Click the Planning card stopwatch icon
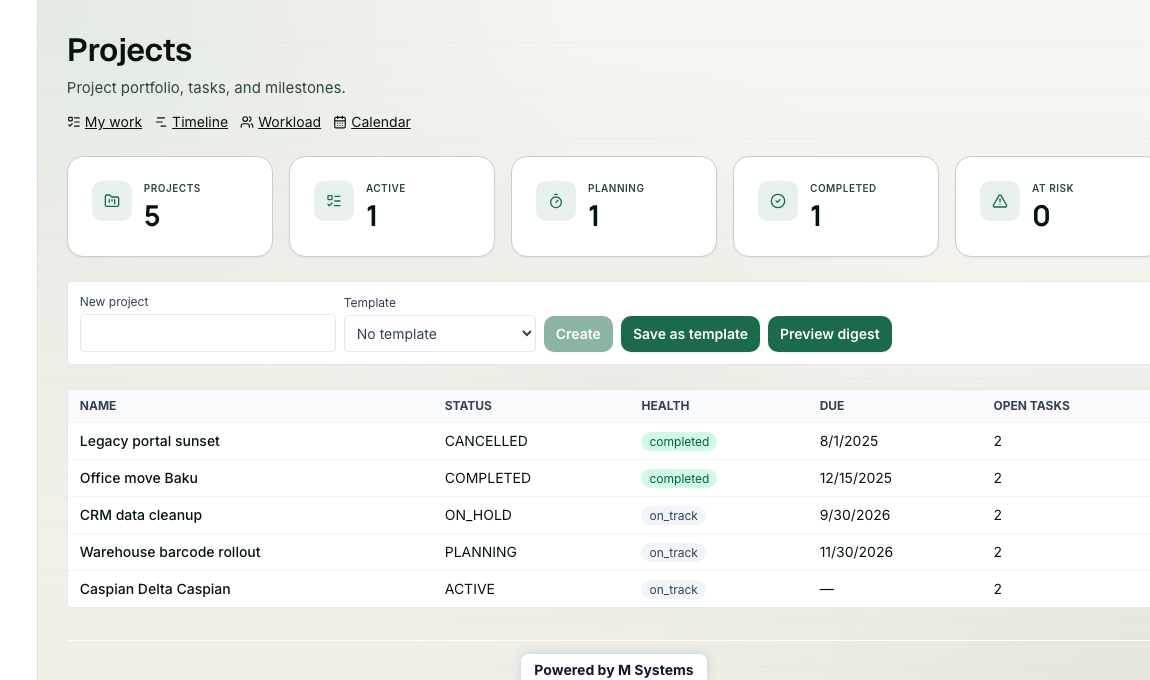Viewport: 1150px width, 680px height. pos(556,201)
